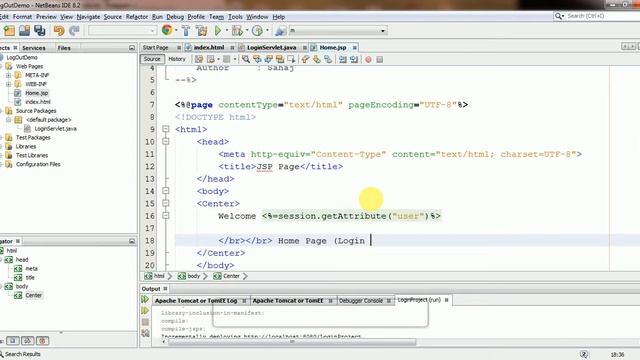
Task: Click the Debug Project icon
Action: tap(237, 31)
